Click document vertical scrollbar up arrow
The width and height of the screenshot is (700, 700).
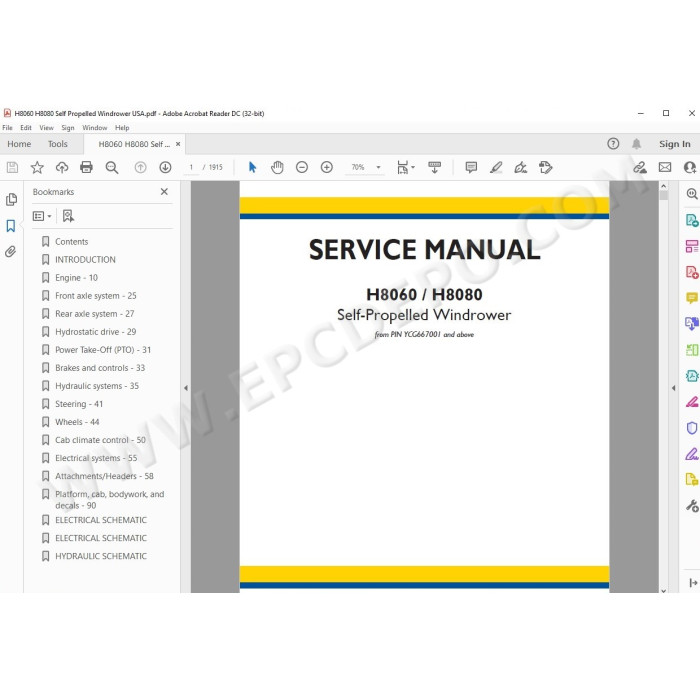pos(663,185)
